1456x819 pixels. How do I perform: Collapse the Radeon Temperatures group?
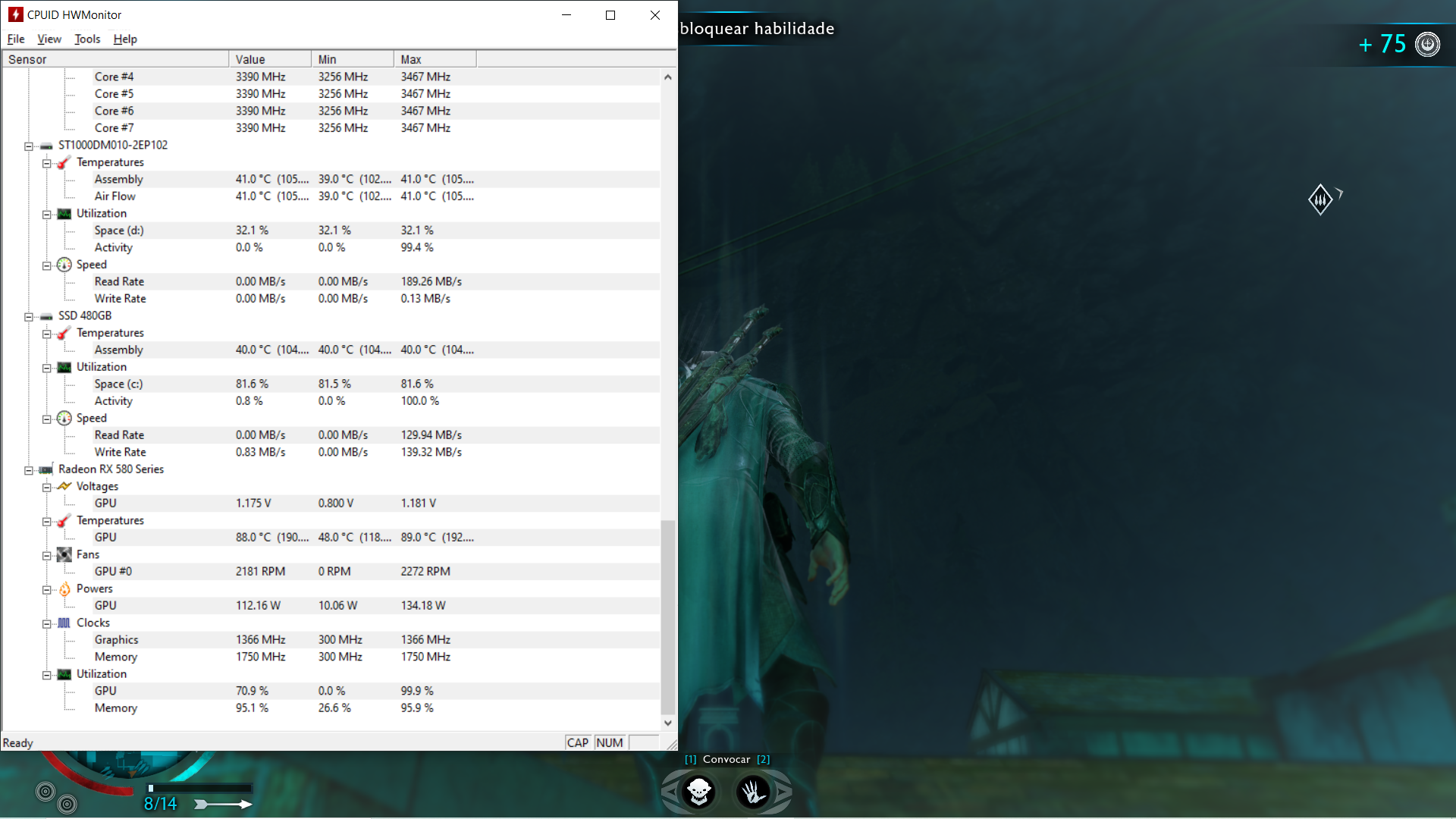[47, 521]
